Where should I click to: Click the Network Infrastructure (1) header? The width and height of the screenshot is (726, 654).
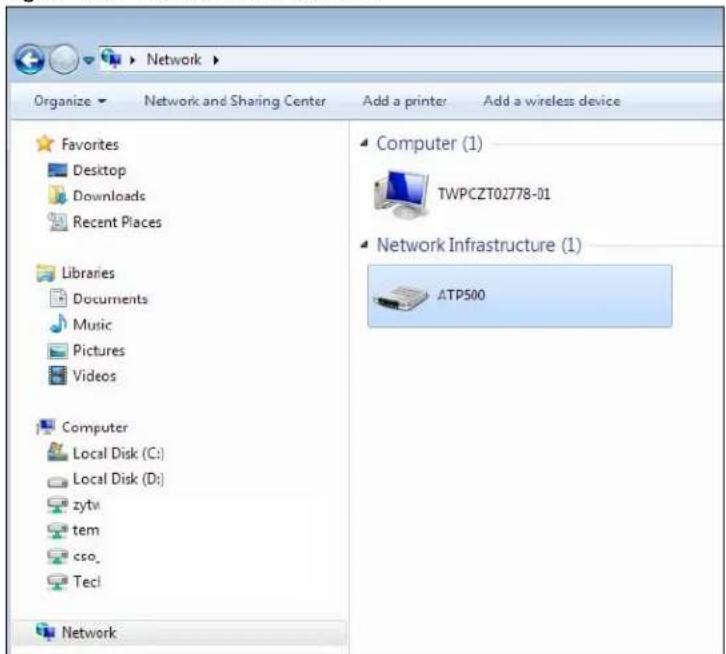click(x=479, y=245)
